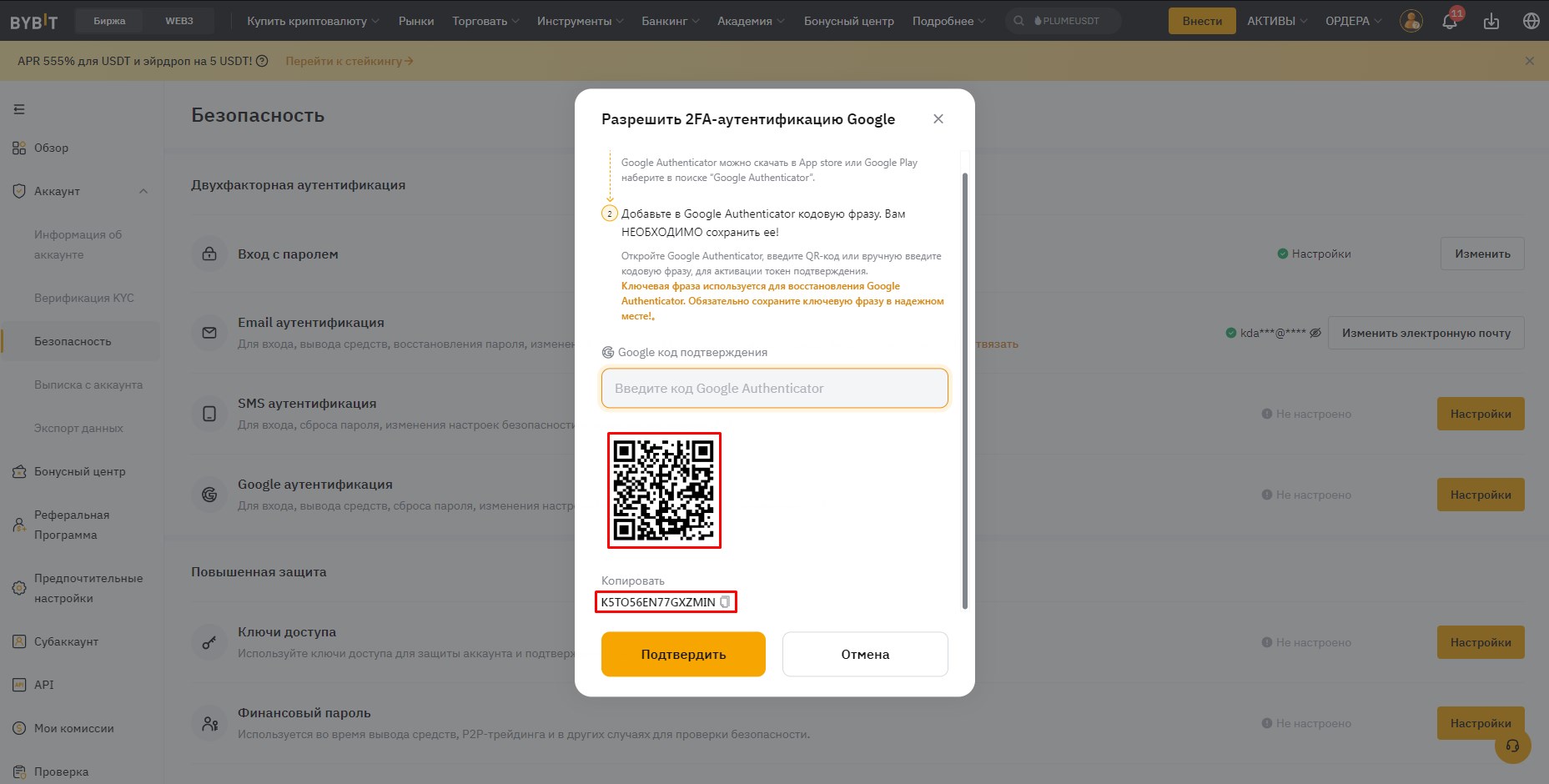Expand the Торговать menu
This screenshot has height=784, width=1549.
pyautogui.click(x=485, y=21)
